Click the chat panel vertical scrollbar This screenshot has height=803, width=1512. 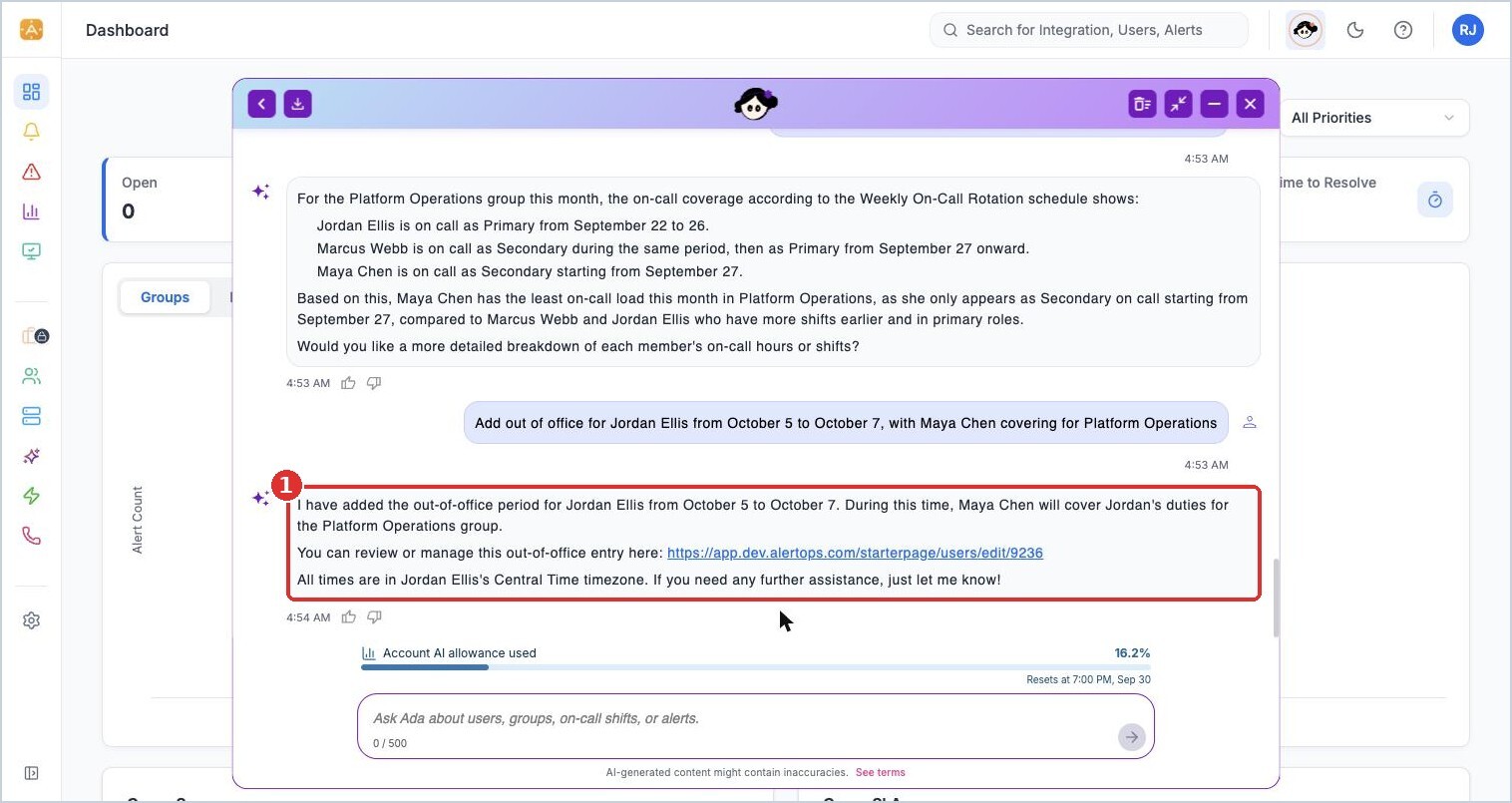pyautogui.click(x=1276, y=598)
